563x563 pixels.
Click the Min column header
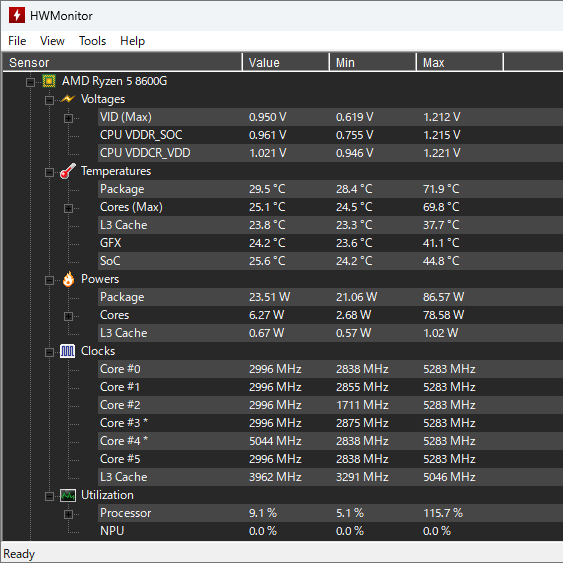373,62
